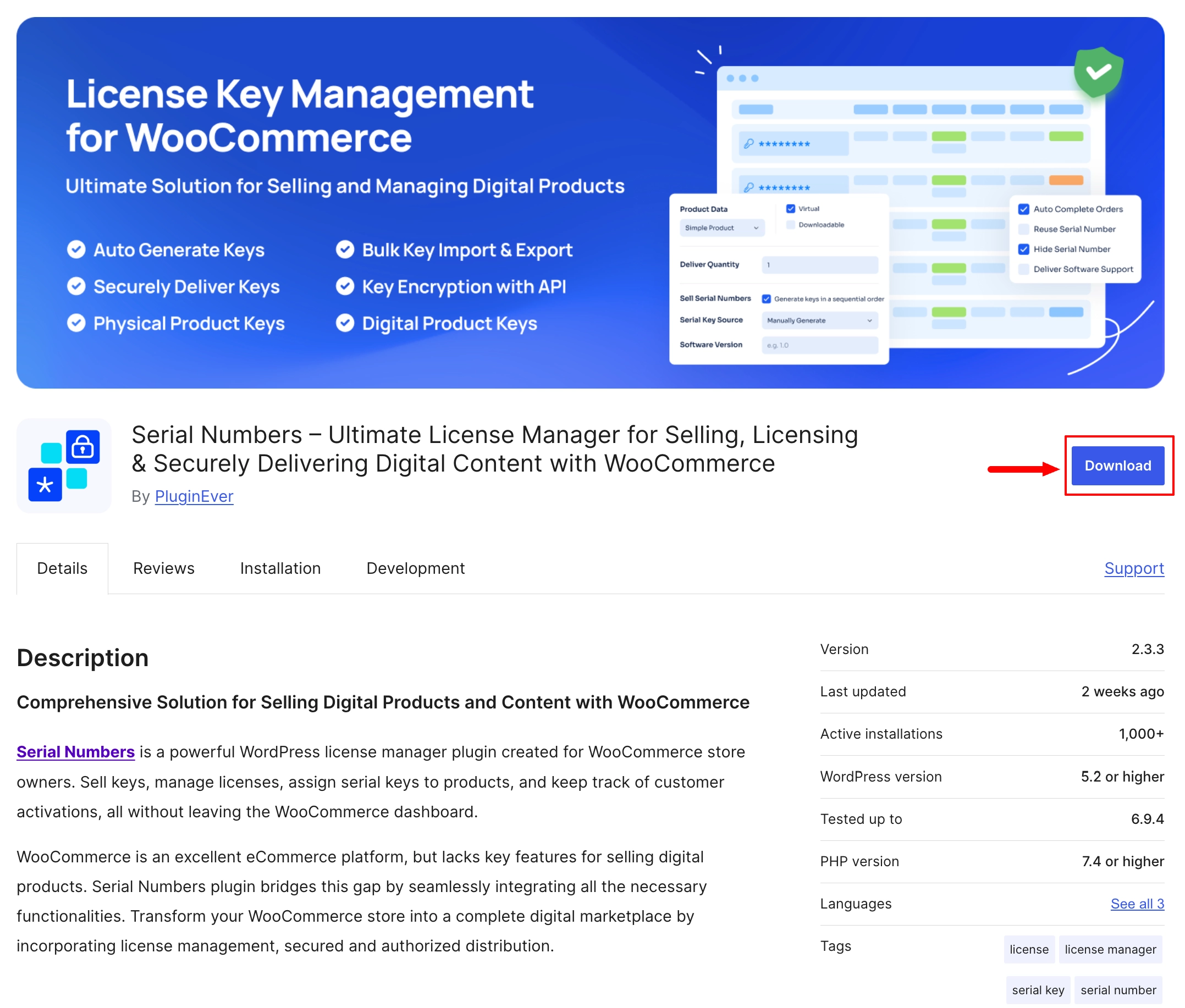Go to the Support link
Screen dimensions: 1185x1008
[1133, 568]
